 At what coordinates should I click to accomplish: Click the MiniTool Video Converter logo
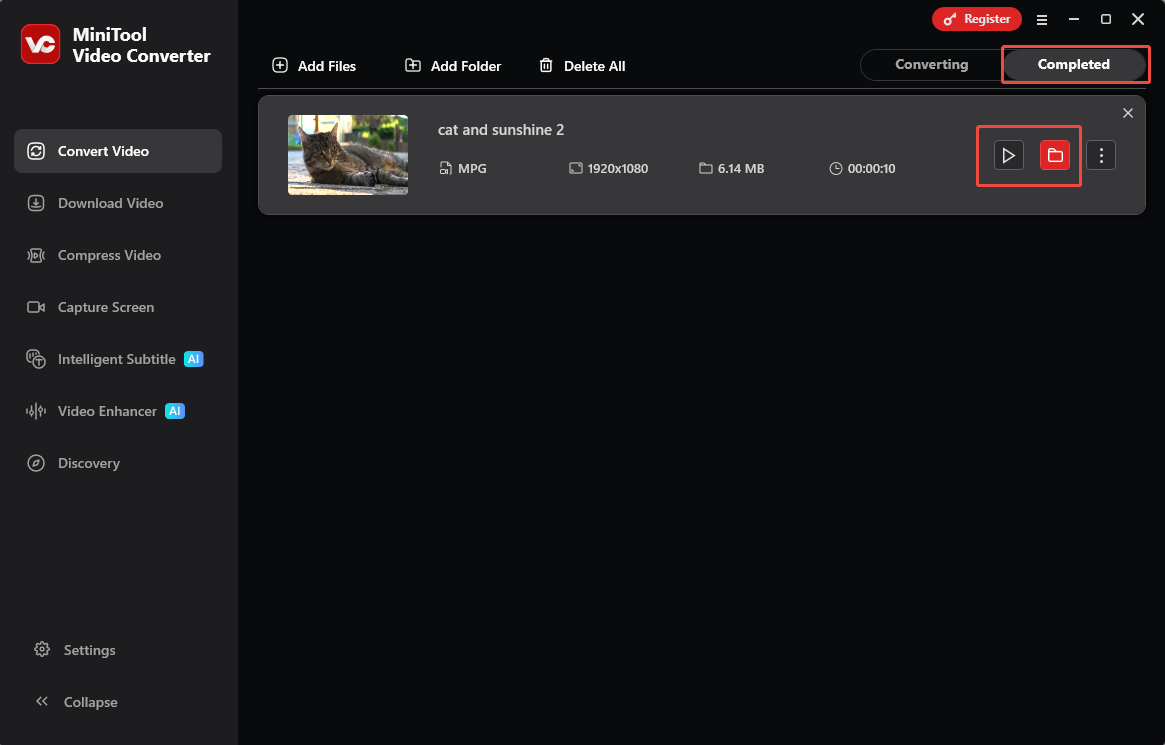pos(40,45)
